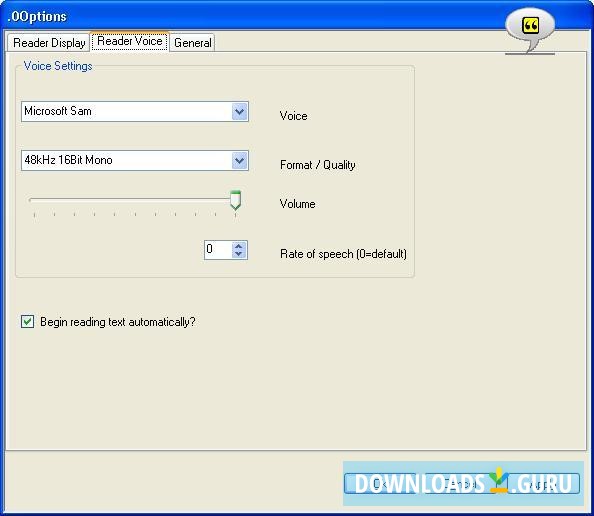Decrease rate of speech with down arrow
Image resolution: width=594 pixels, height=516 pixels.
point(239,254)
